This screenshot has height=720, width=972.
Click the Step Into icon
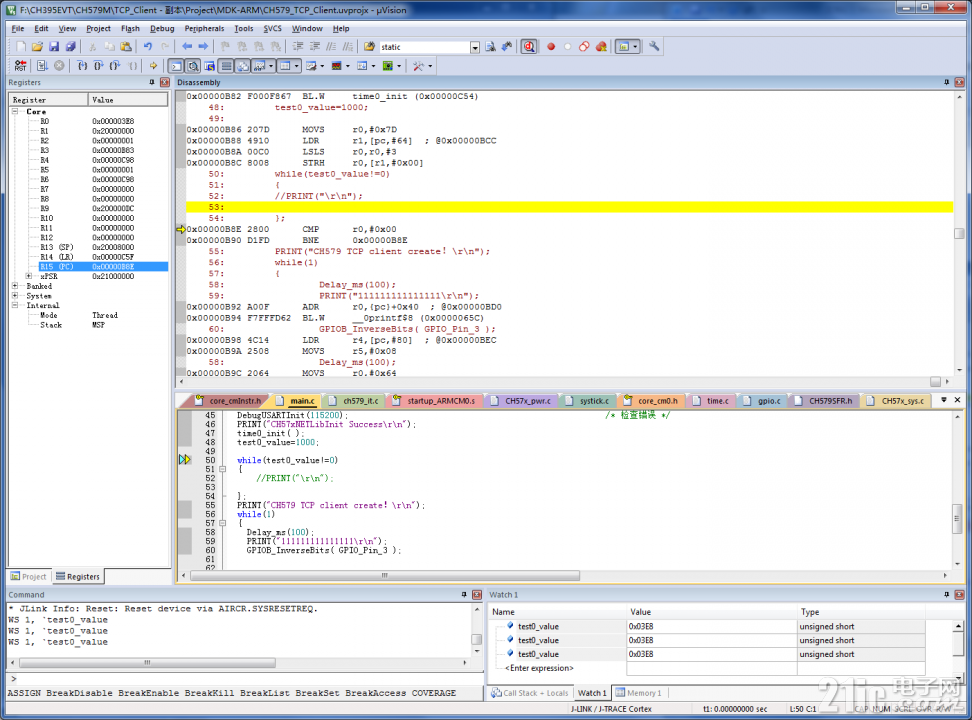tap(82, 66)
